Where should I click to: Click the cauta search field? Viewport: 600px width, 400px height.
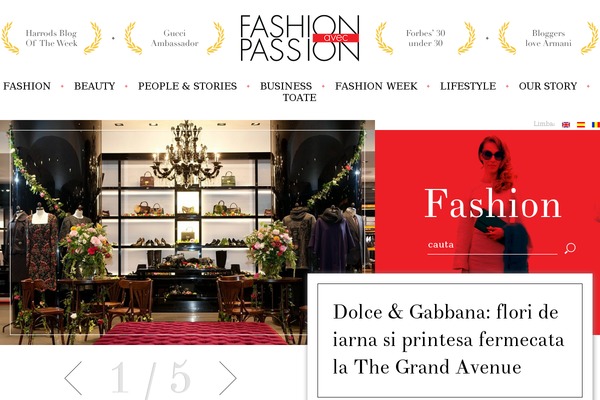[x=492, y=245]
